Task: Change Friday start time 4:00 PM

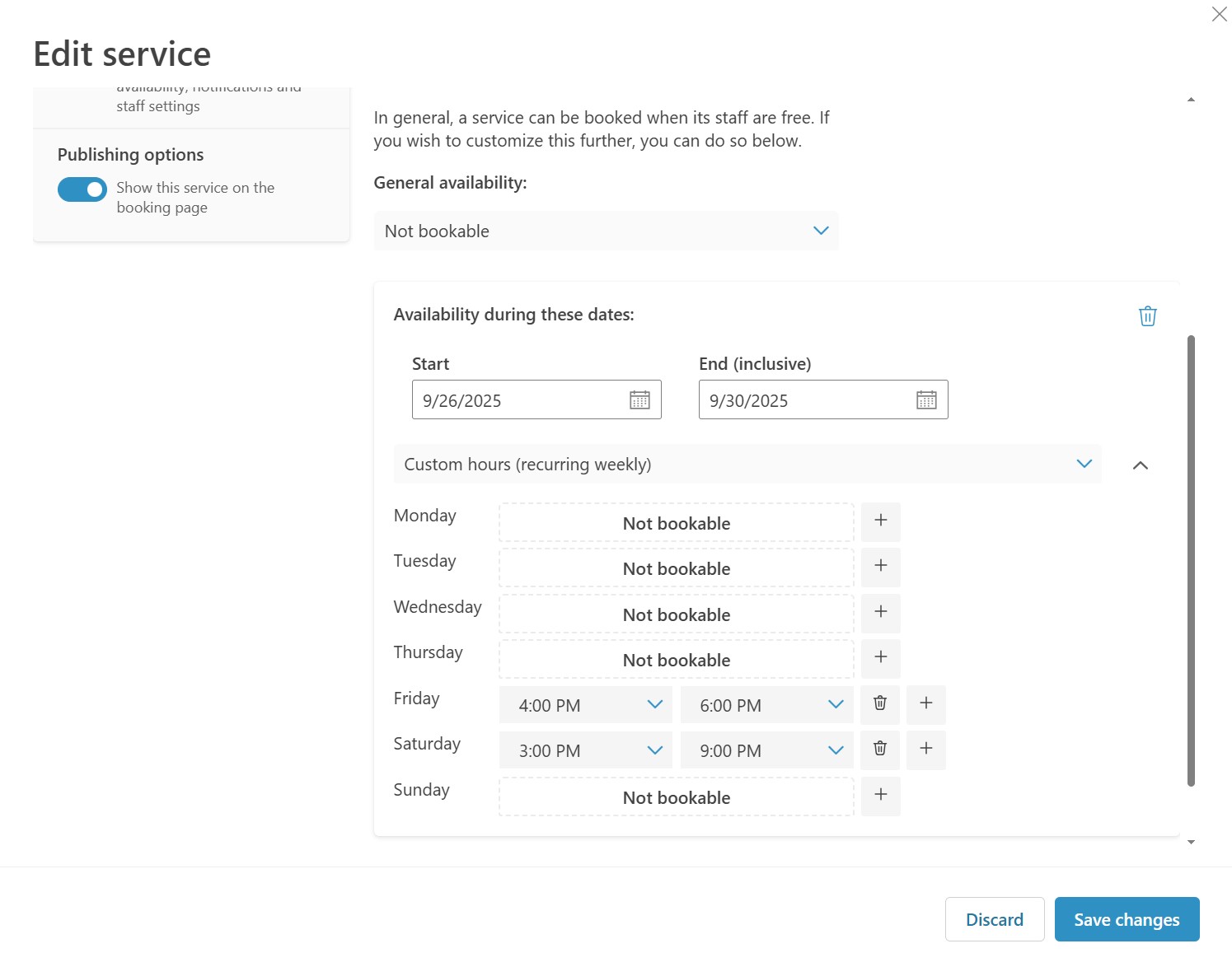Action: pos(585,705)
